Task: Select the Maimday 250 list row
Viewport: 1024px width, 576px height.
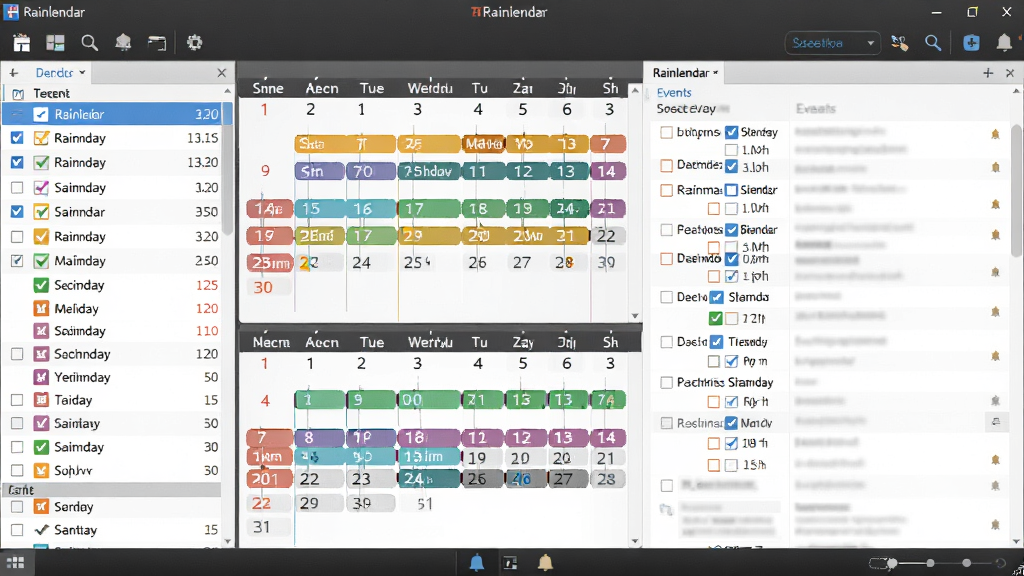Action: [112, 261]
